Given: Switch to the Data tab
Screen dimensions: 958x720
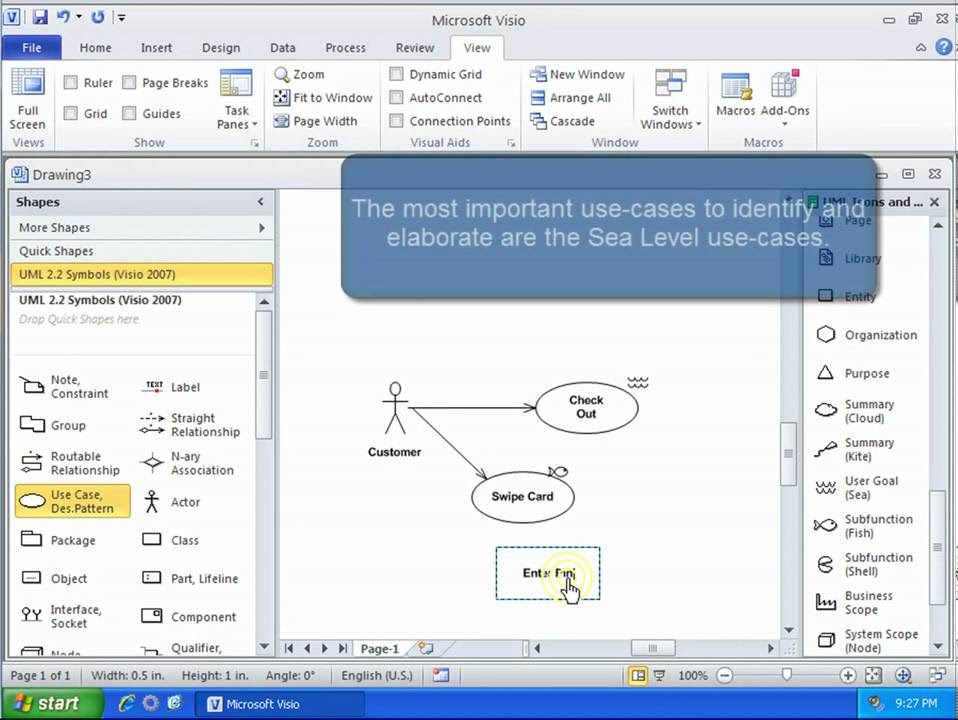Looking at the screenshot, I should (x=283, y=48).
